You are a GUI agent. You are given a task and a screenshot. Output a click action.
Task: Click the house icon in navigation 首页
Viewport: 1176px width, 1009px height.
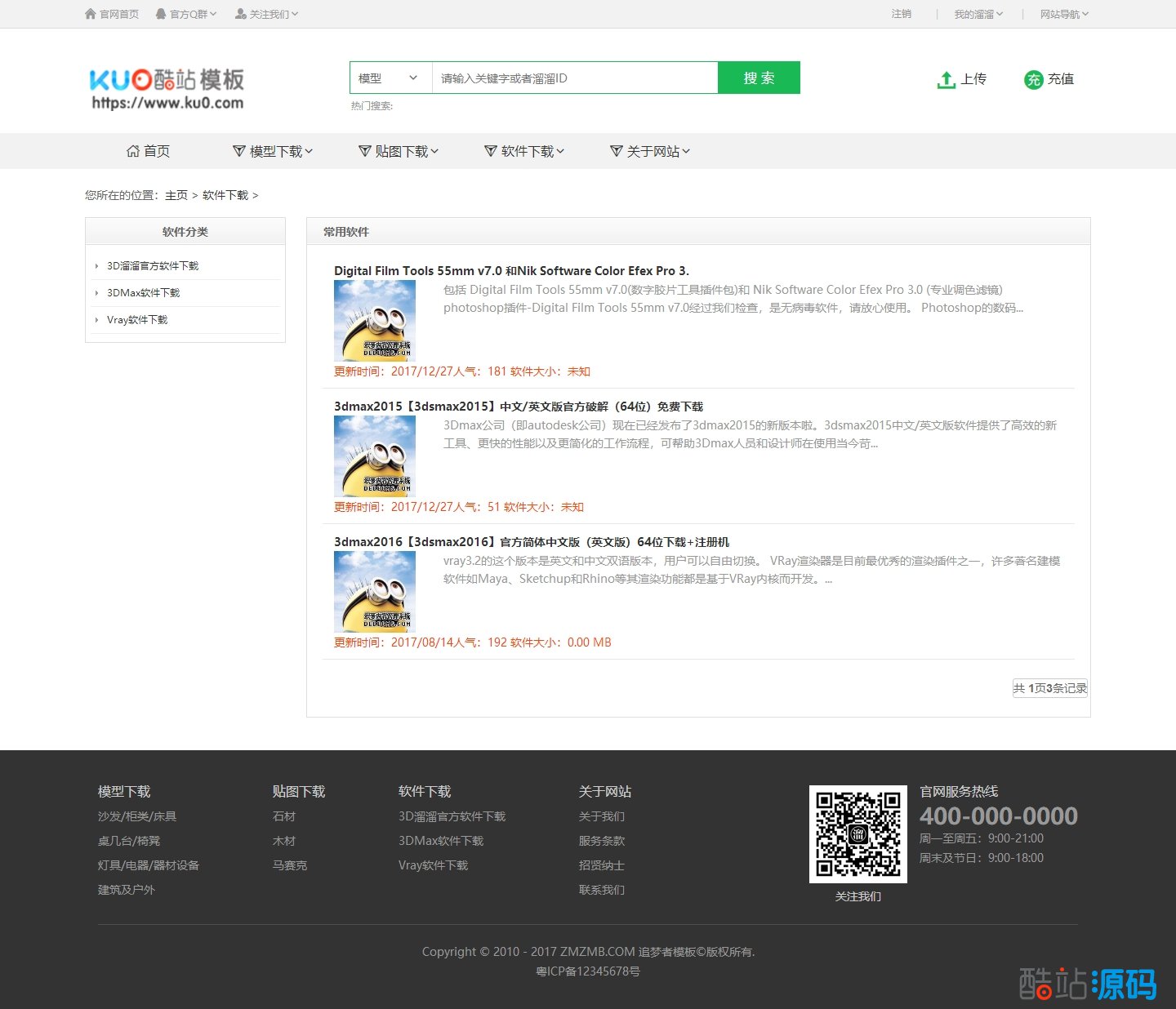pos(133,151)
